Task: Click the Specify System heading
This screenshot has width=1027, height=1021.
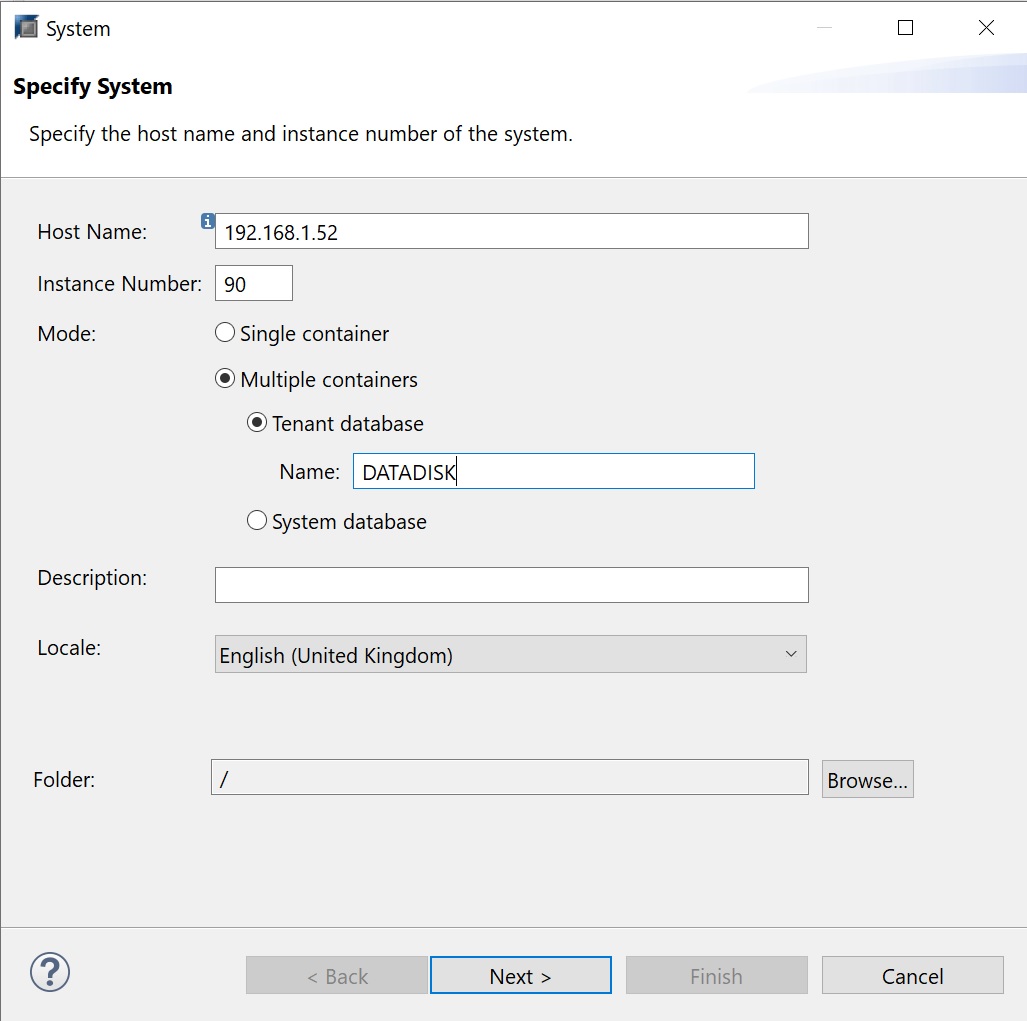Action: click(x=92, y=86)
